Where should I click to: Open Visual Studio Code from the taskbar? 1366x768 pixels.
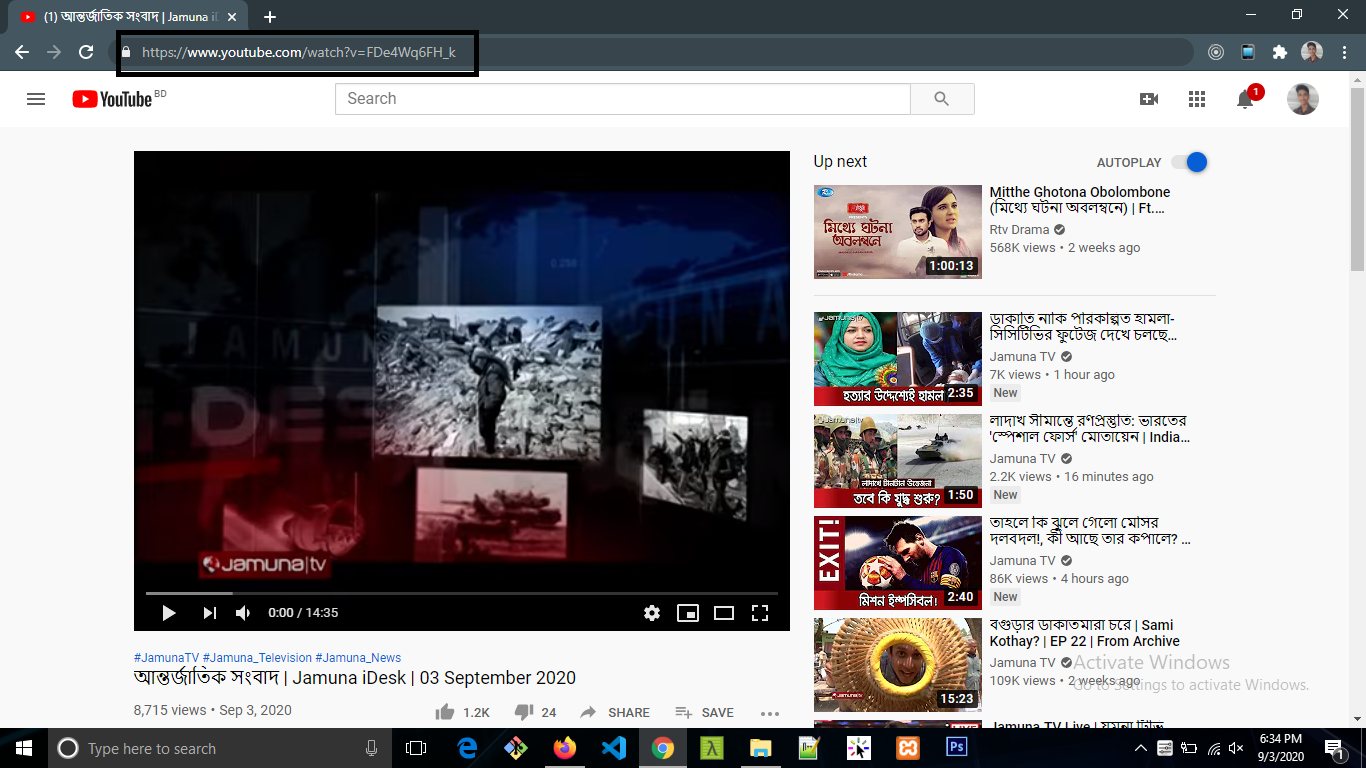614,748
